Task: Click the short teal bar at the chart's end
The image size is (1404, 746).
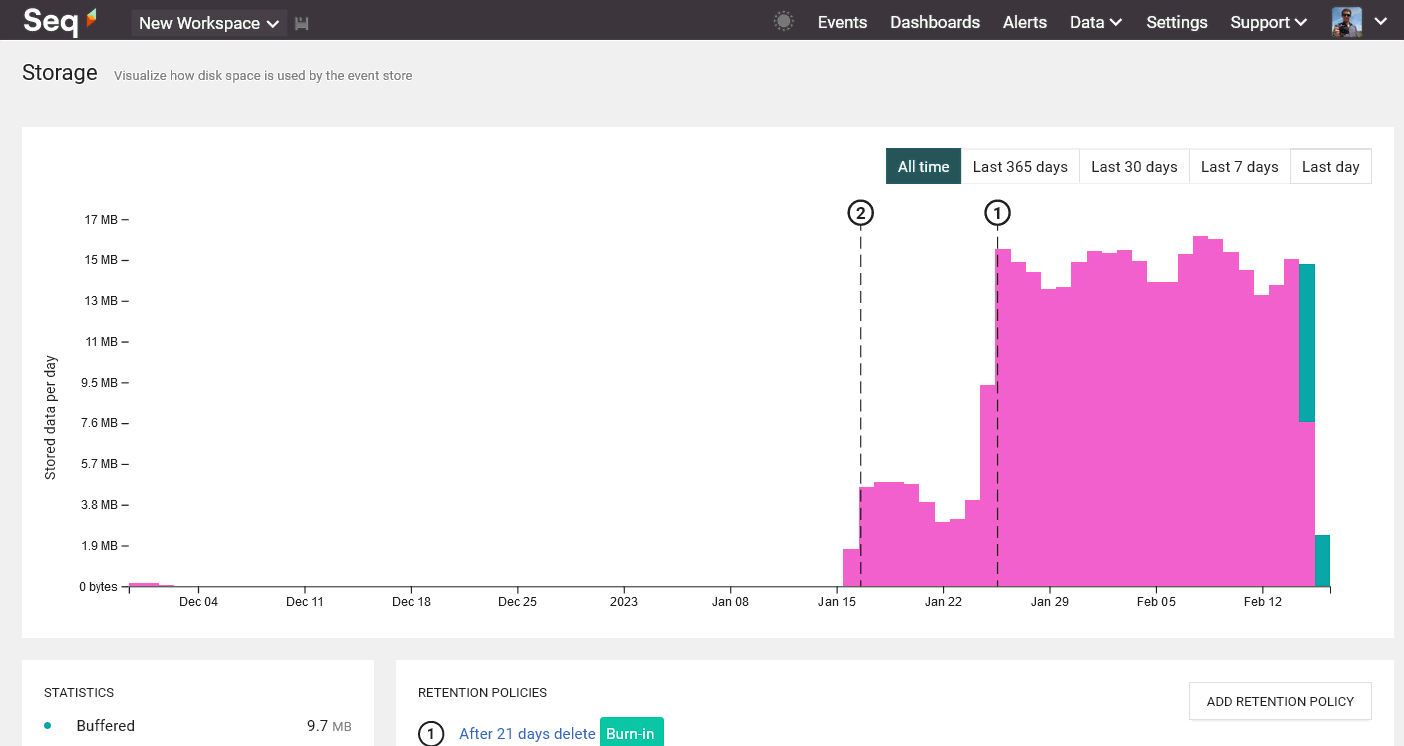Action: pyautogui.click(x=1322, y=560)
